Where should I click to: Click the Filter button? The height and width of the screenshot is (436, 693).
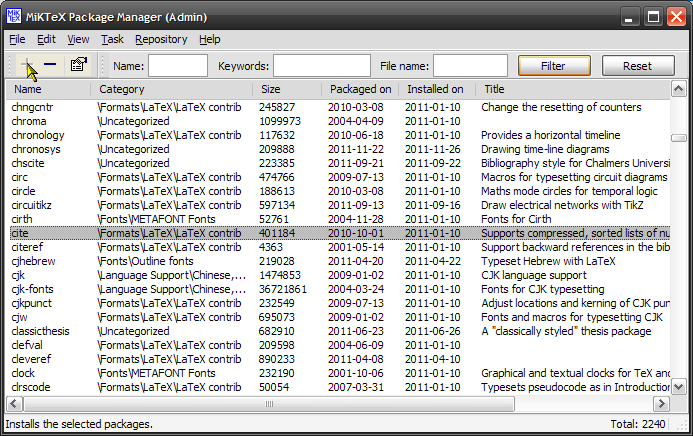554,66
